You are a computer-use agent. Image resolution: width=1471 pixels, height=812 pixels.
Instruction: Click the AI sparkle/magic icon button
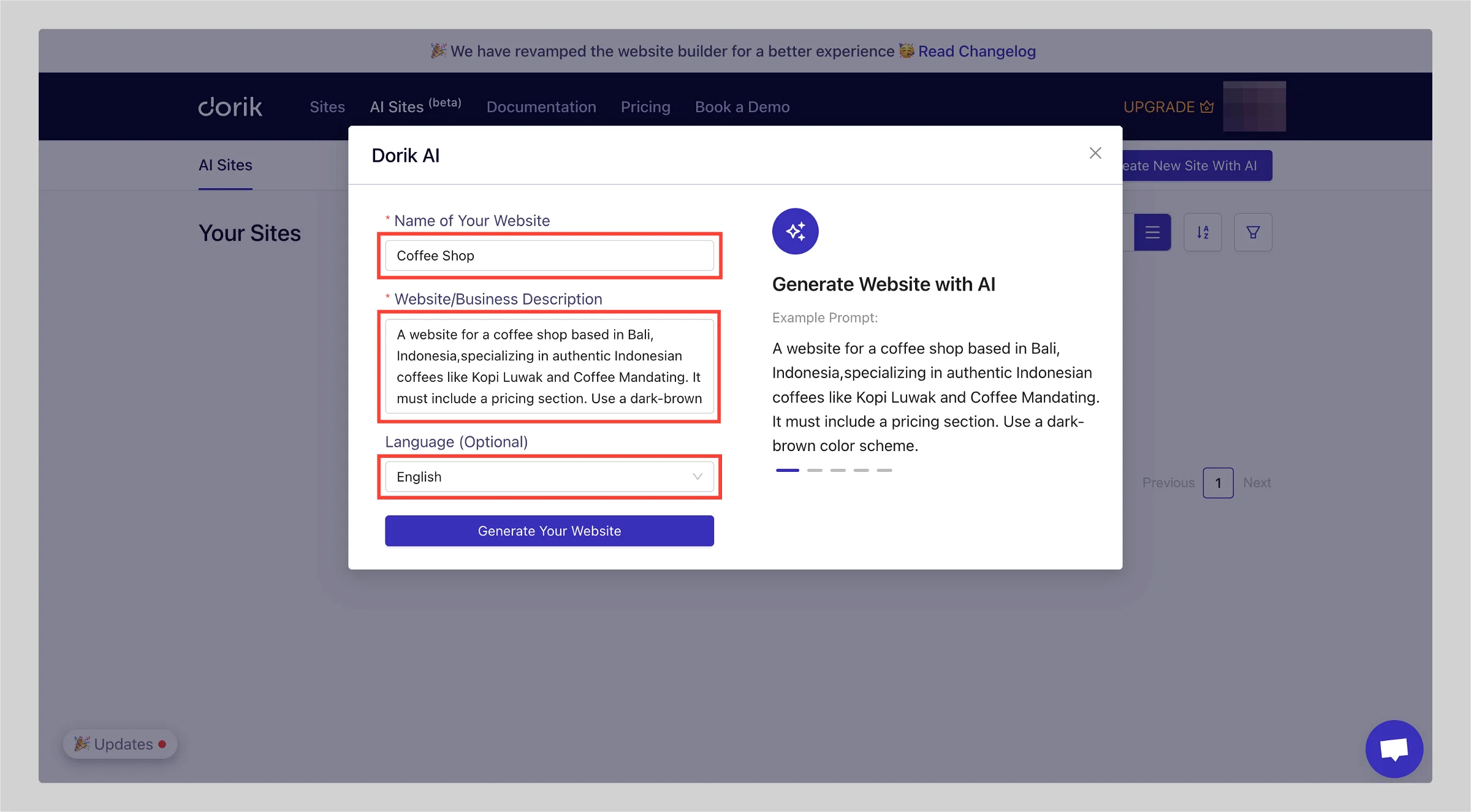(x=795, y=231)
